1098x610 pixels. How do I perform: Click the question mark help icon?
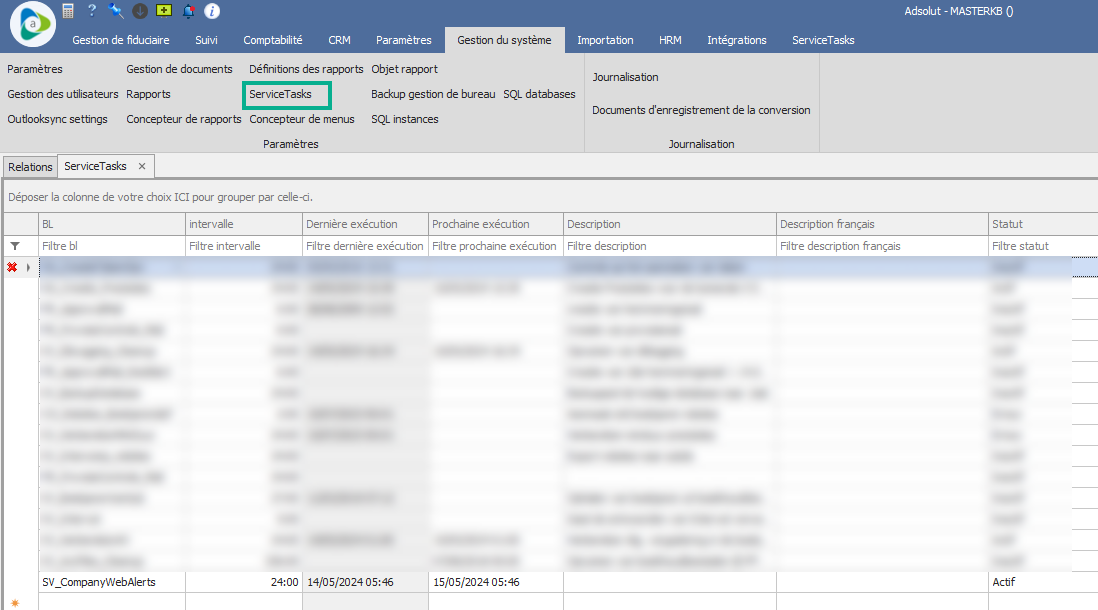click(92, 11)
